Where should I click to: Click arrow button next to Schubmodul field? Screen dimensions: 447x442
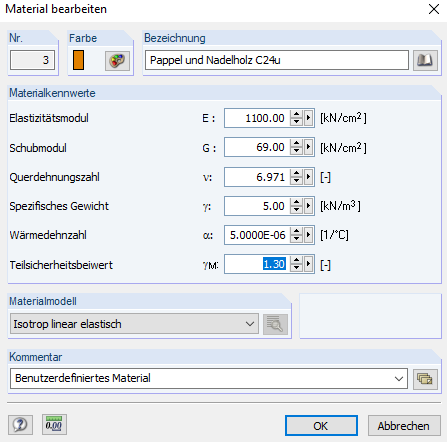point(309,147)
